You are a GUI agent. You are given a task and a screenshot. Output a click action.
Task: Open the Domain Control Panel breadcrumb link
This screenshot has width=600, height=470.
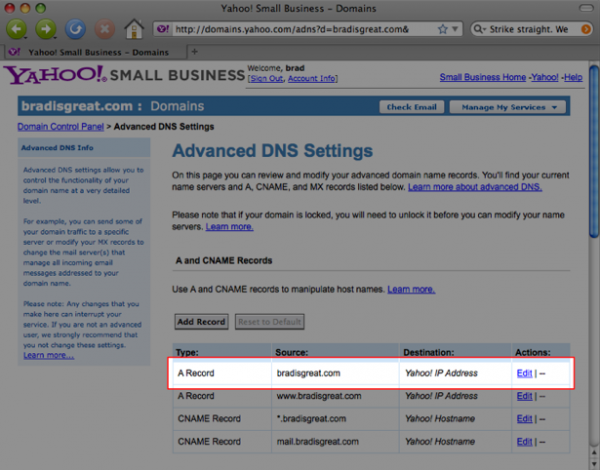pyautogui.click(x=62, y=127)
